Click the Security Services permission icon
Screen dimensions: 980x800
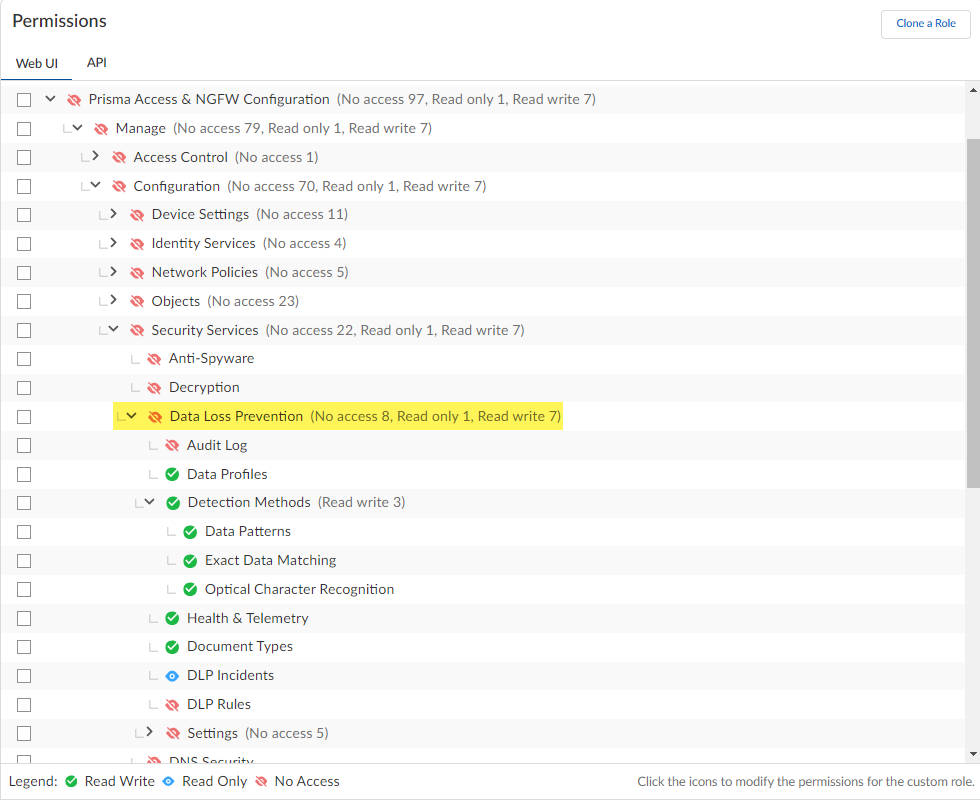[x=137, y=330]
